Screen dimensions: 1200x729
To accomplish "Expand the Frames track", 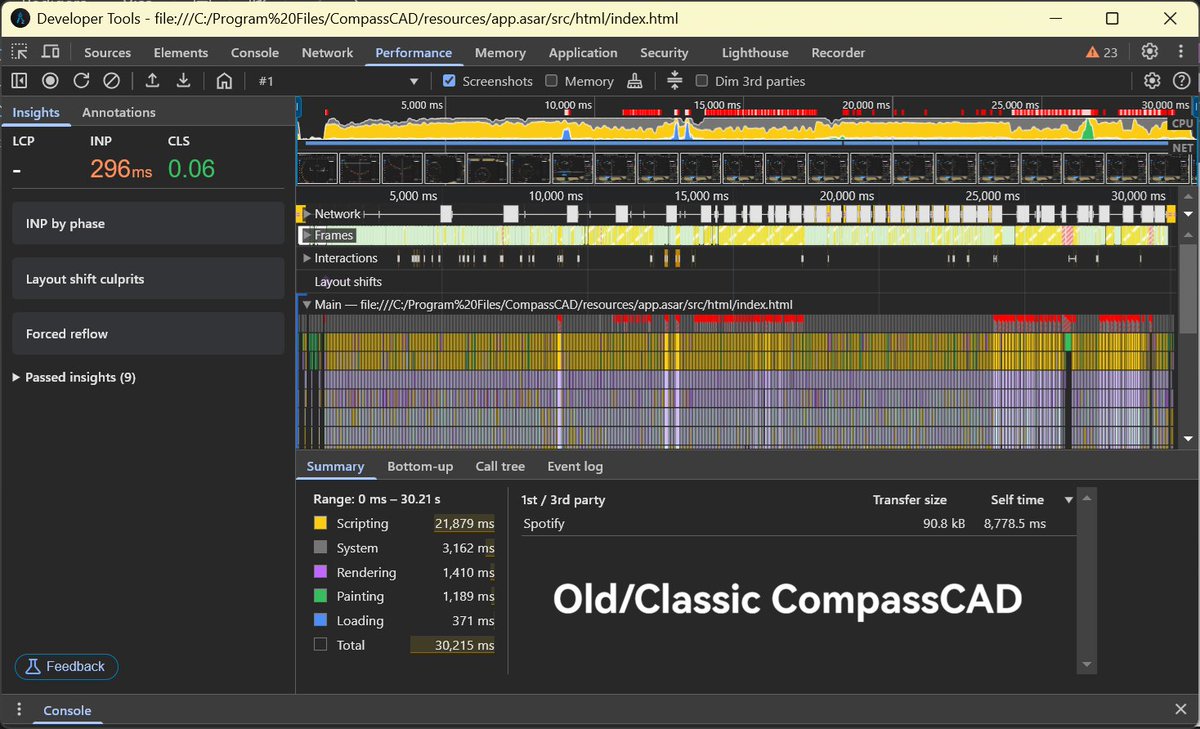I will [x=307, y=235].
